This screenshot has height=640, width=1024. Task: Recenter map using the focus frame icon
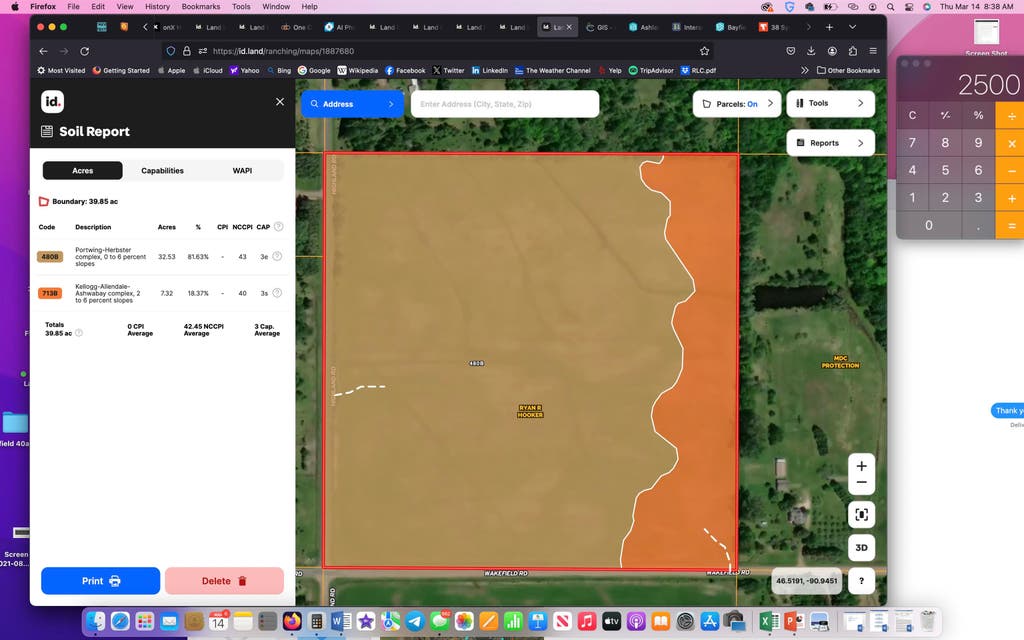861,515
